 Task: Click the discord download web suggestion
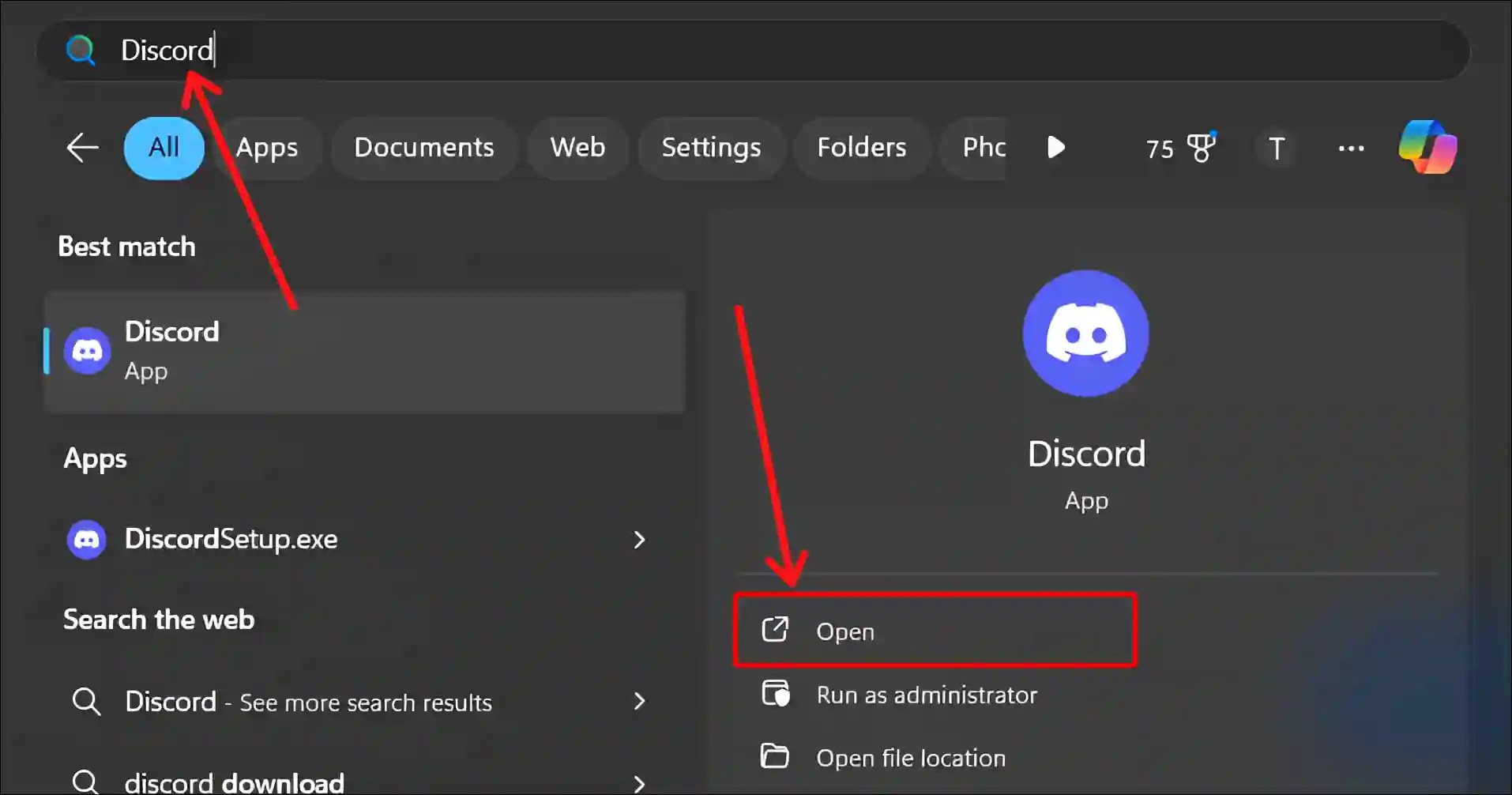pyautogui.click(x=365, y=782)
